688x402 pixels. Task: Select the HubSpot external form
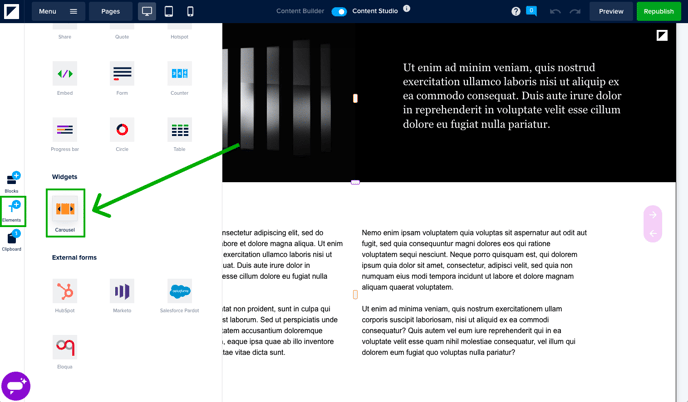coord(65,291)
